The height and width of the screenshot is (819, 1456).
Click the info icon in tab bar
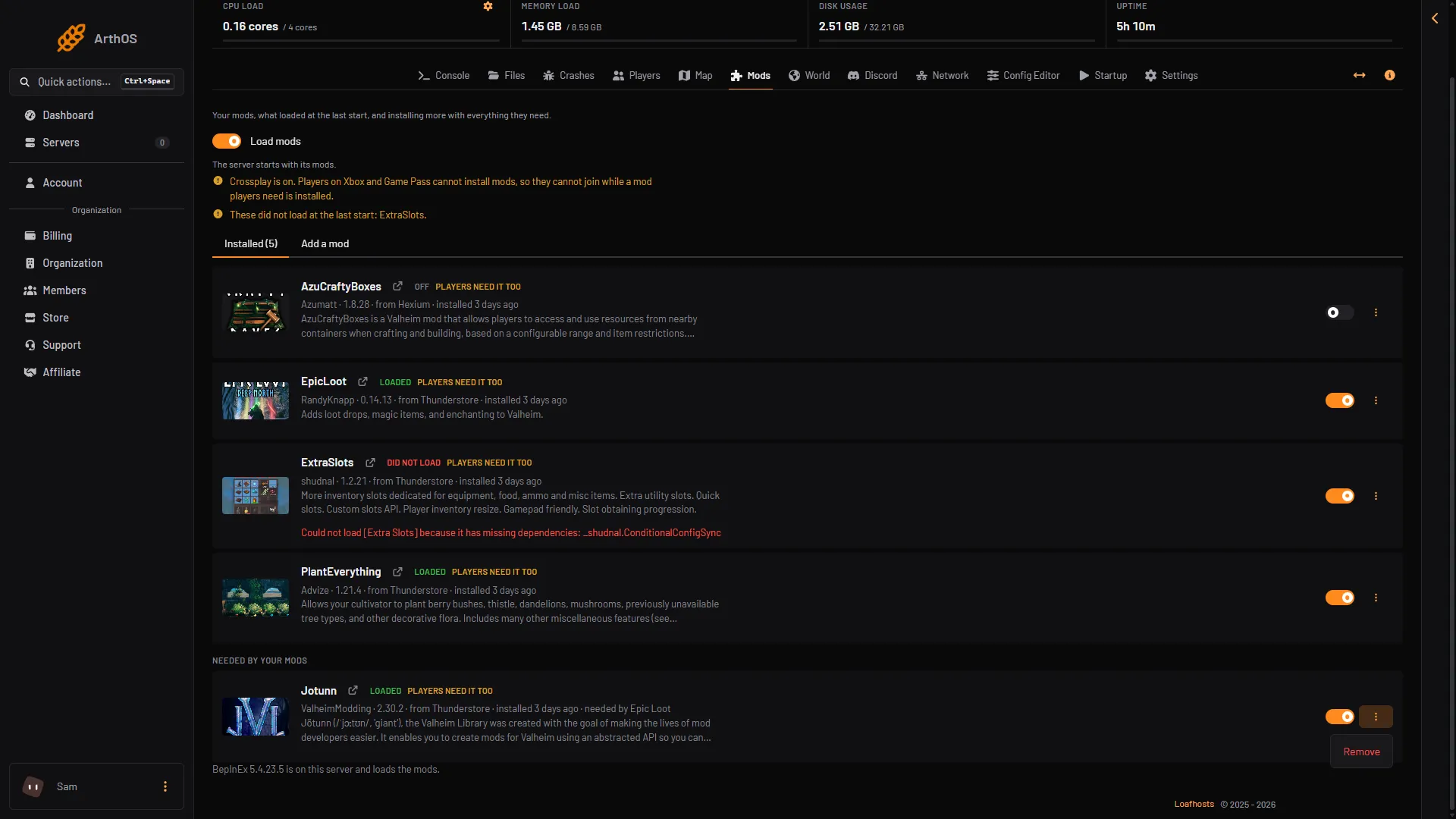[1389, 75]
